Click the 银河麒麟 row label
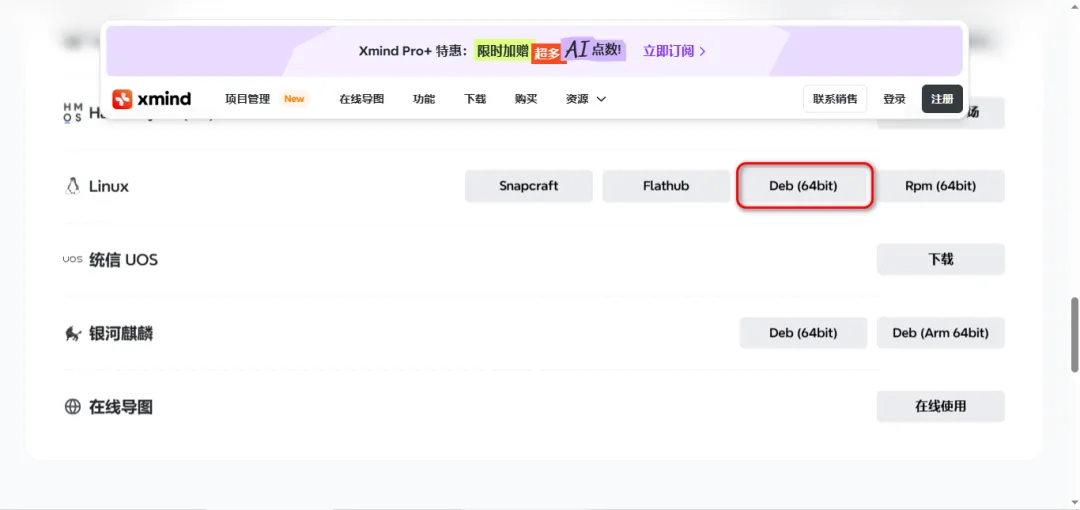1080x510 pixels. [121, 334]
